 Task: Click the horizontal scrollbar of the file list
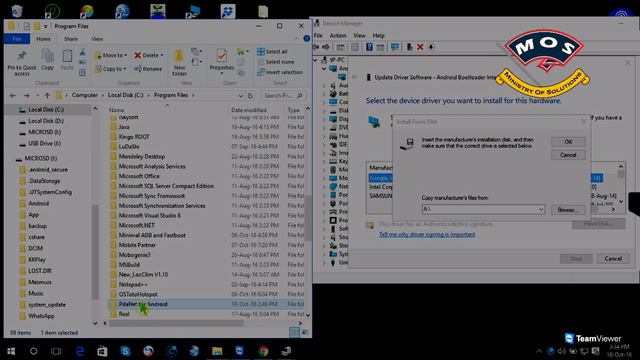[176, 323]
